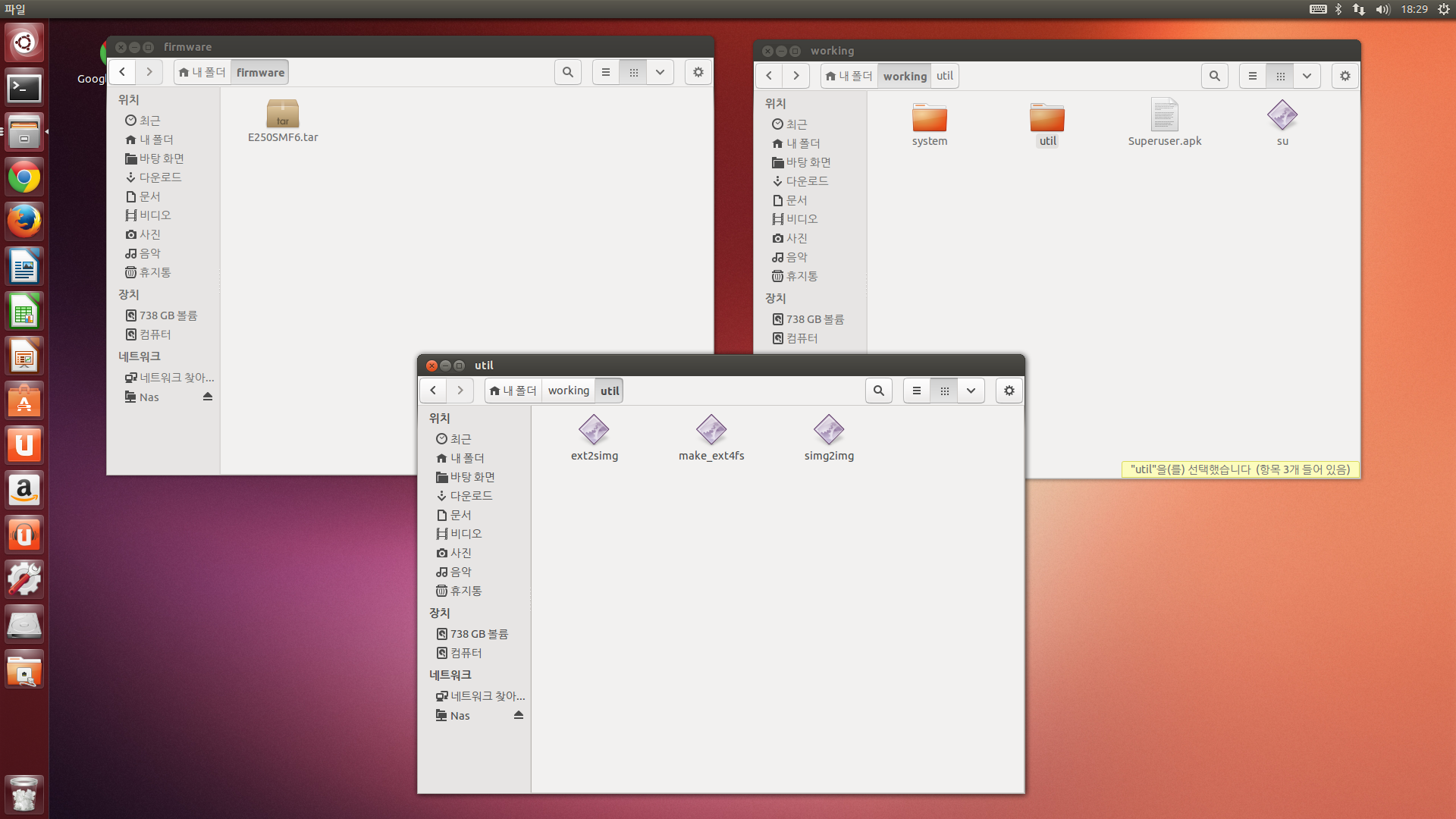Go back in the util window
Image resolution: width=1456 pixels, height=819 pixels.
click(x=433, y=391)
